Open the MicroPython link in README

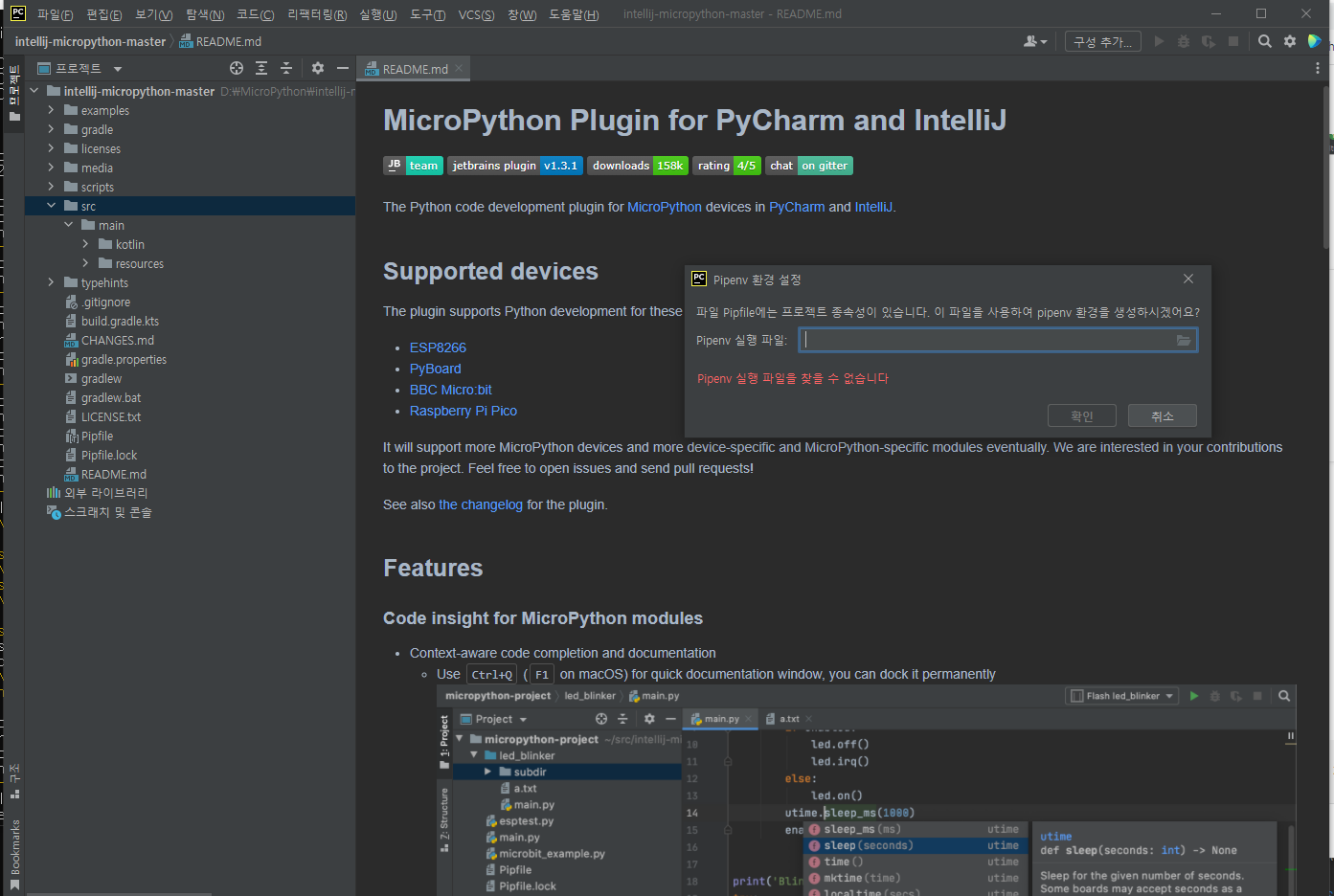point(665,207)
